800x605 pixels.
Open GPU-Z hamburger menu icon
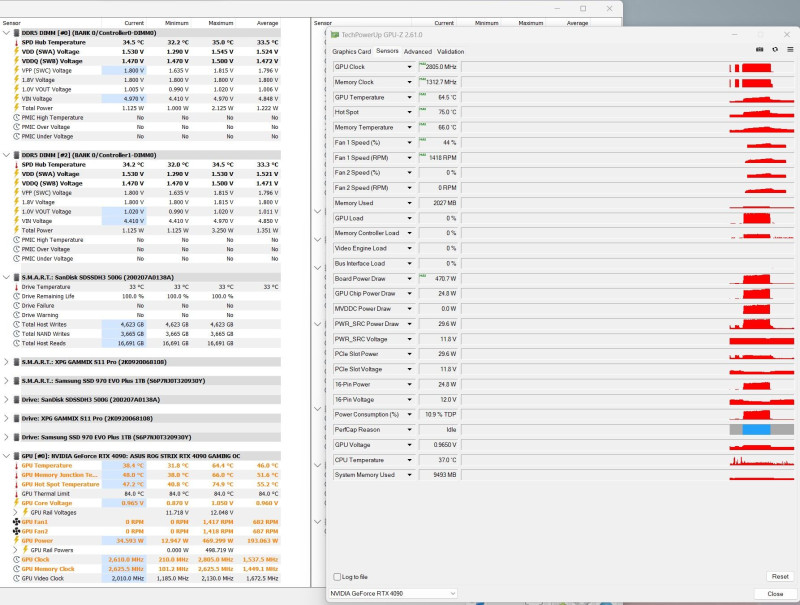(x=790, y=49)
